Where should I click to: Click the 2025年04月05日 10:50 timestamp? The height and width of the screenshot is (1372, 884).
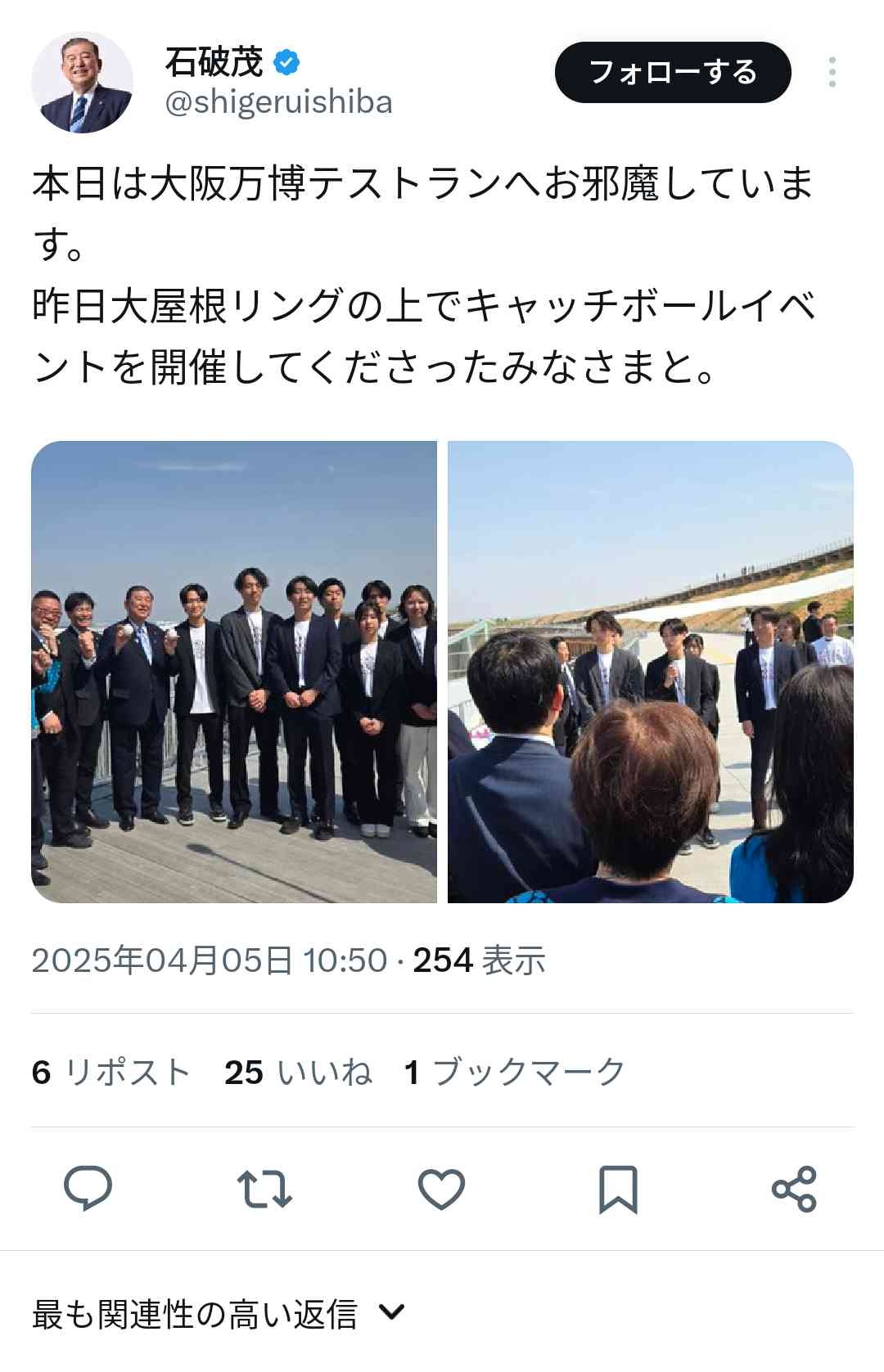pyautogui.click(x=209, y=960)
